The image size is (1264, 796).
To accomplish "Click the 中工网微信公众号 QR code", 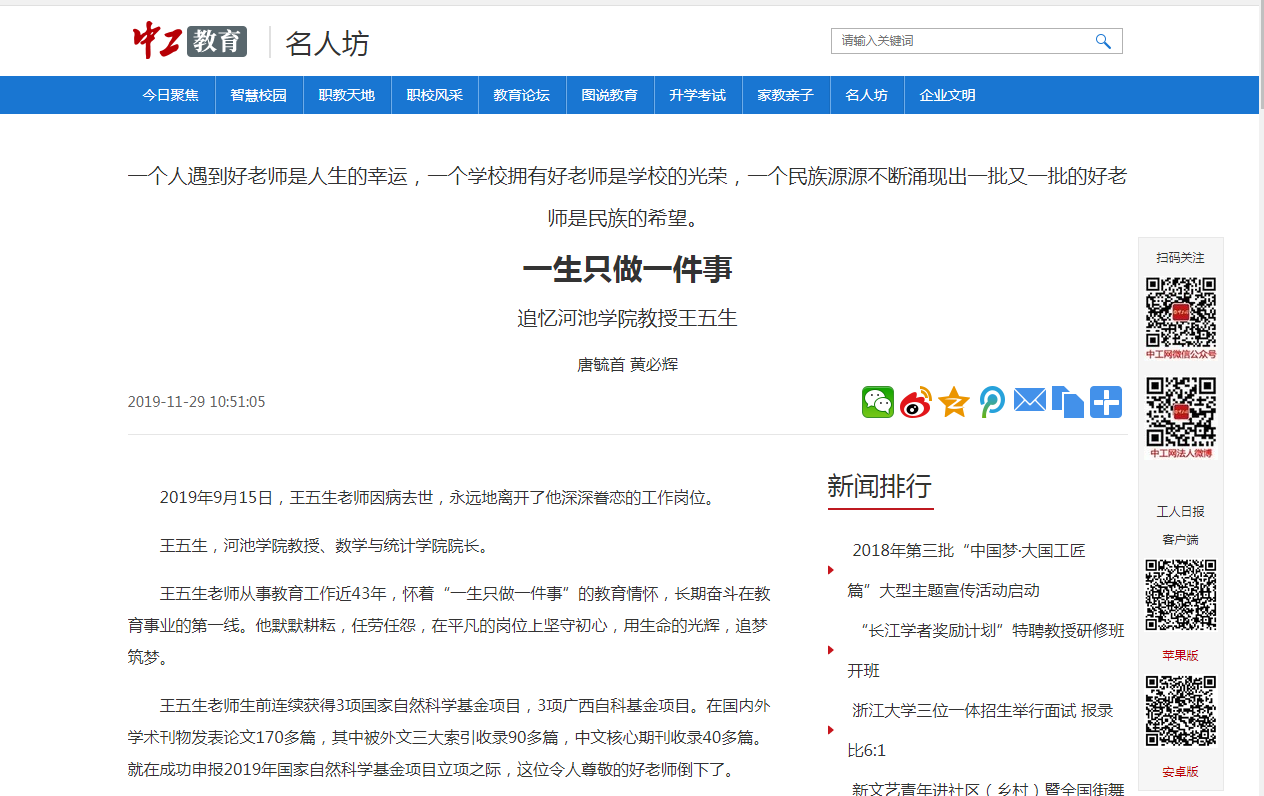I will coord(1180,312).
